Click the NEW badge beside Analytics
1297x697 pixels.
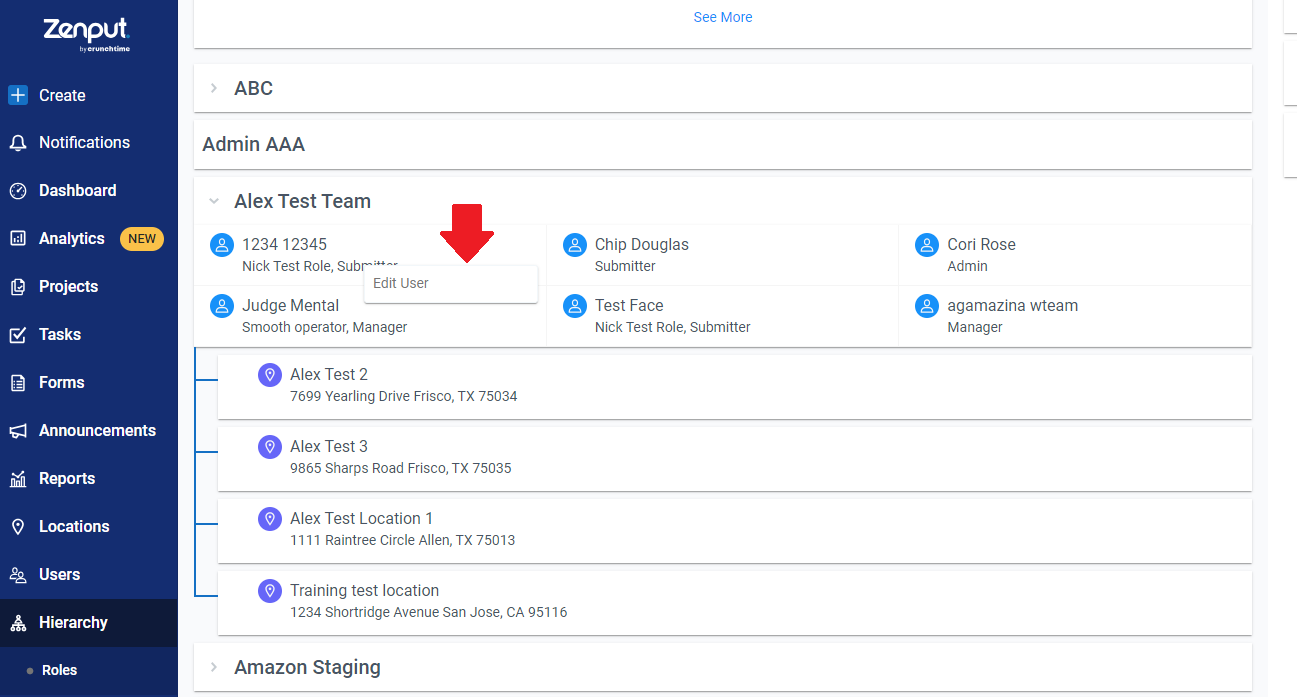pyautogui.click(x=142, y=239)
